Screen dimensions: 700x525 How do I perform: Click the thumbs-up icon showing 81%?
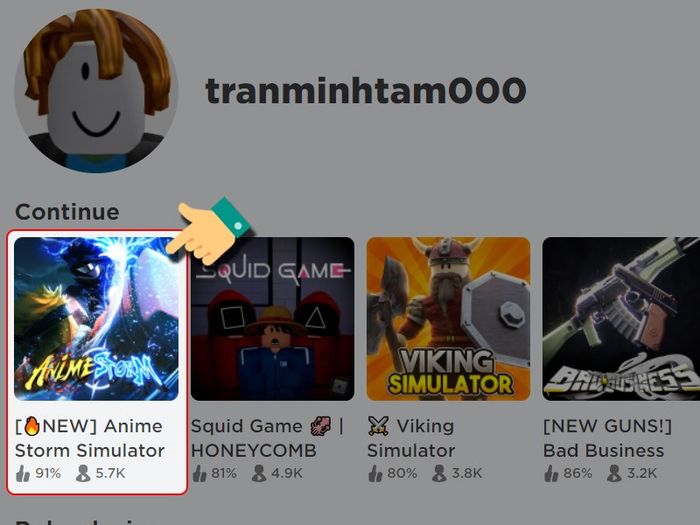point(199,473)
